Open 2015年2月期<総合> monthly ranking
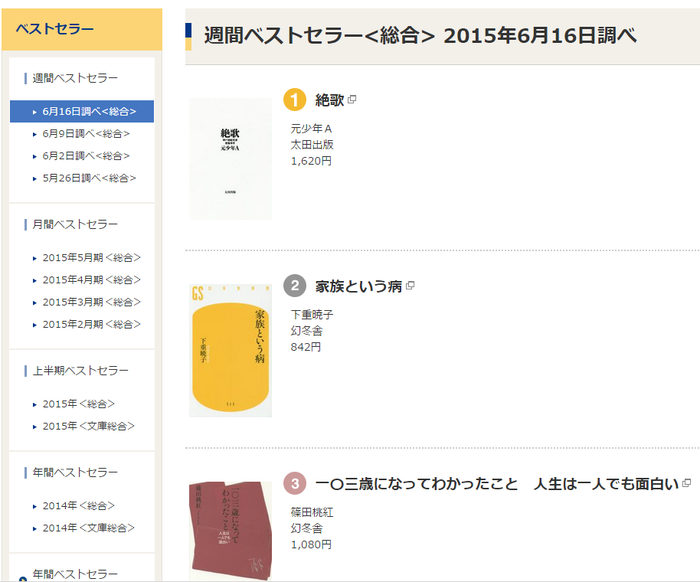 [x=92, y=325]
